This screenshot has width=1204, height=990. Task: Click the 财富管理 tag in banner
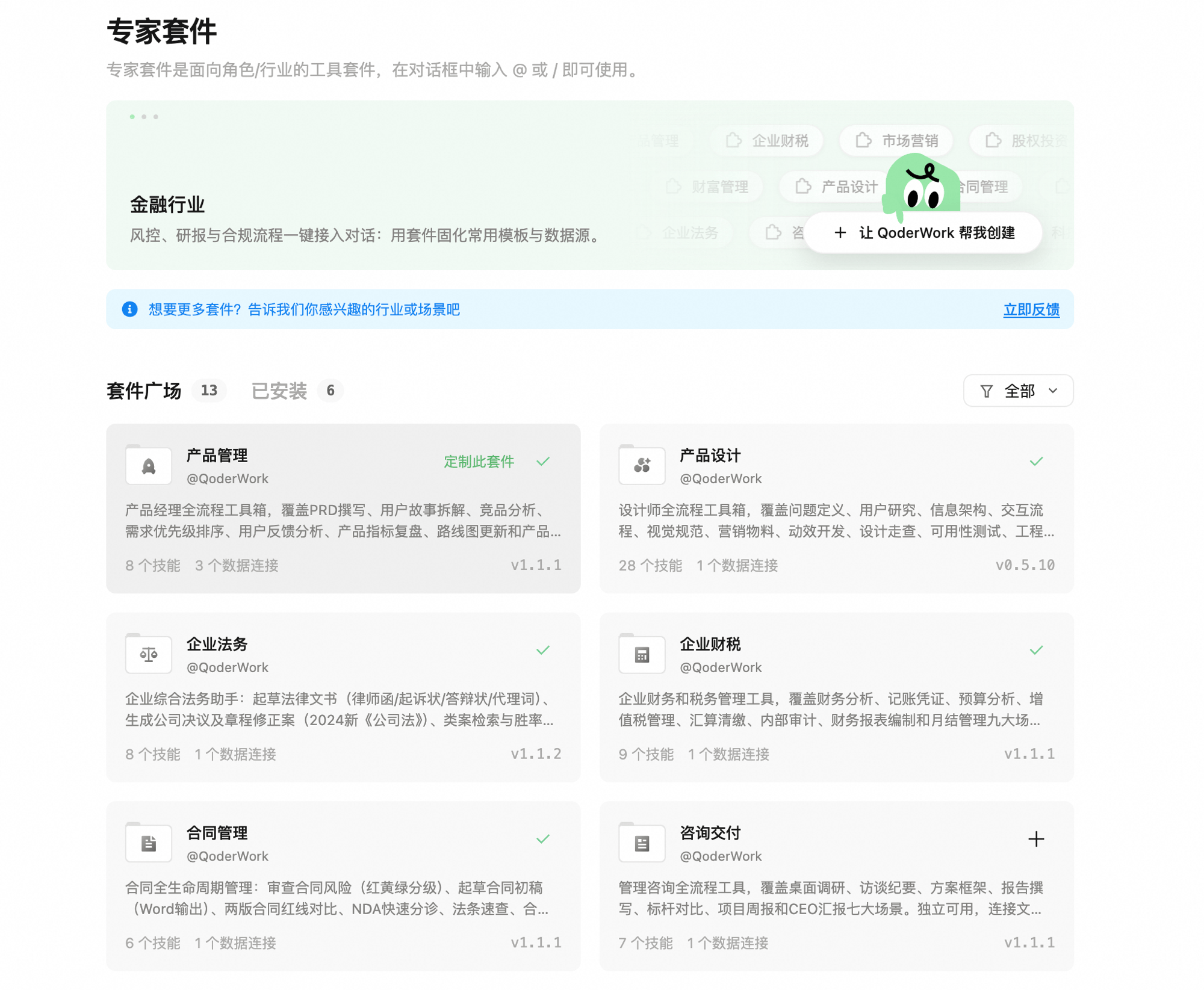click(x=707, y=187)
